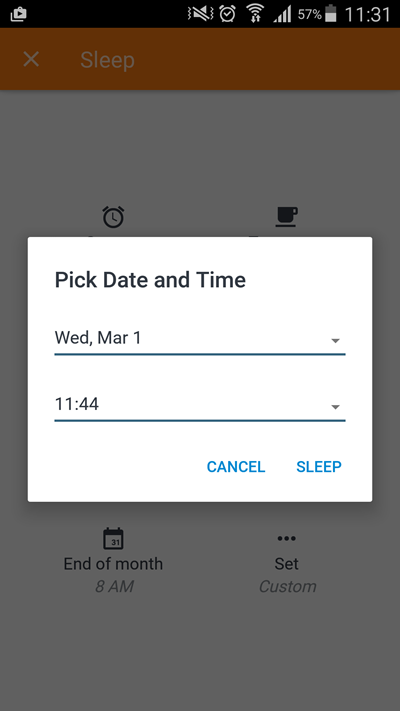The image size is (400, 711).
Task: Open the time dropdown arrow
Action: (336, 407)
